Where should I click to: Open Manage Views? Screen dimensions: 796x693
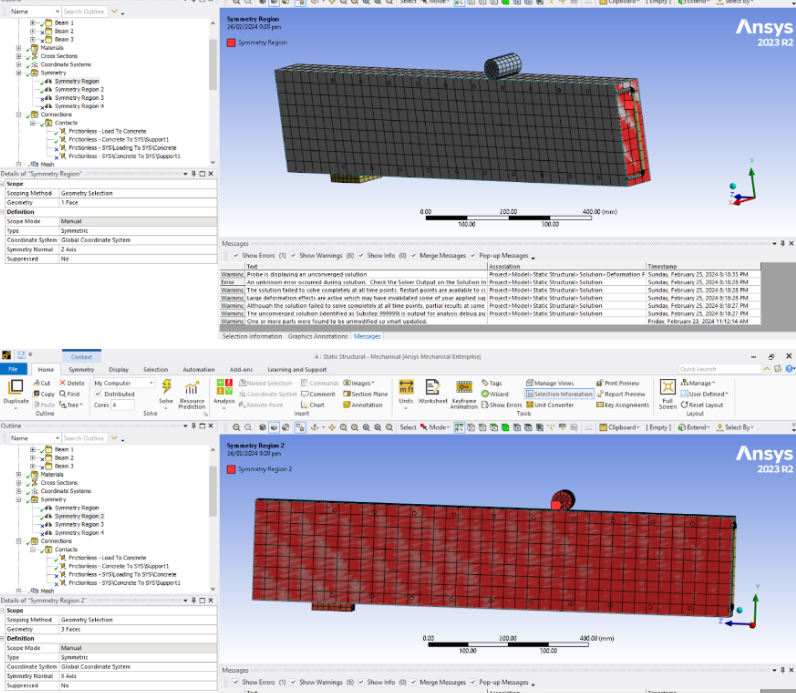coord(550,383)
